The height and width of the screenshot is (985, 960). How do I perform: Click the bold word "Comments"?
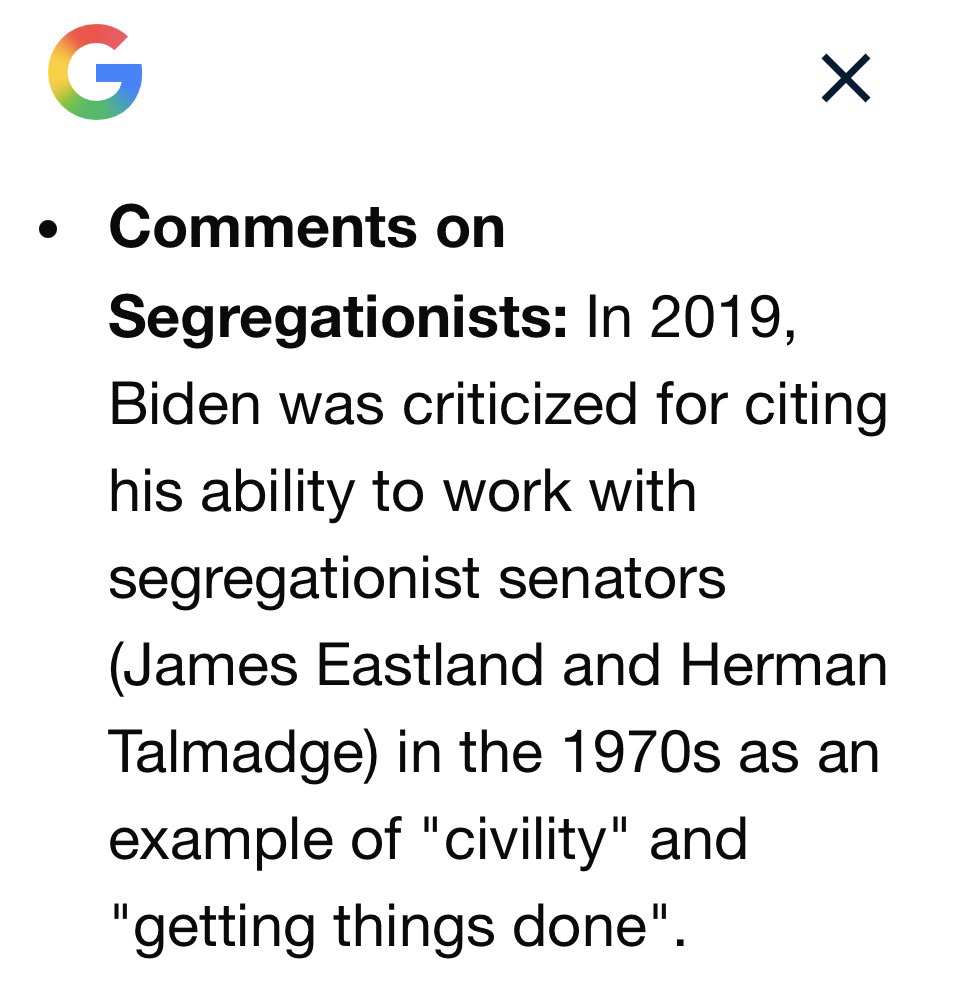pyautogui.click(x=263, y=228)
